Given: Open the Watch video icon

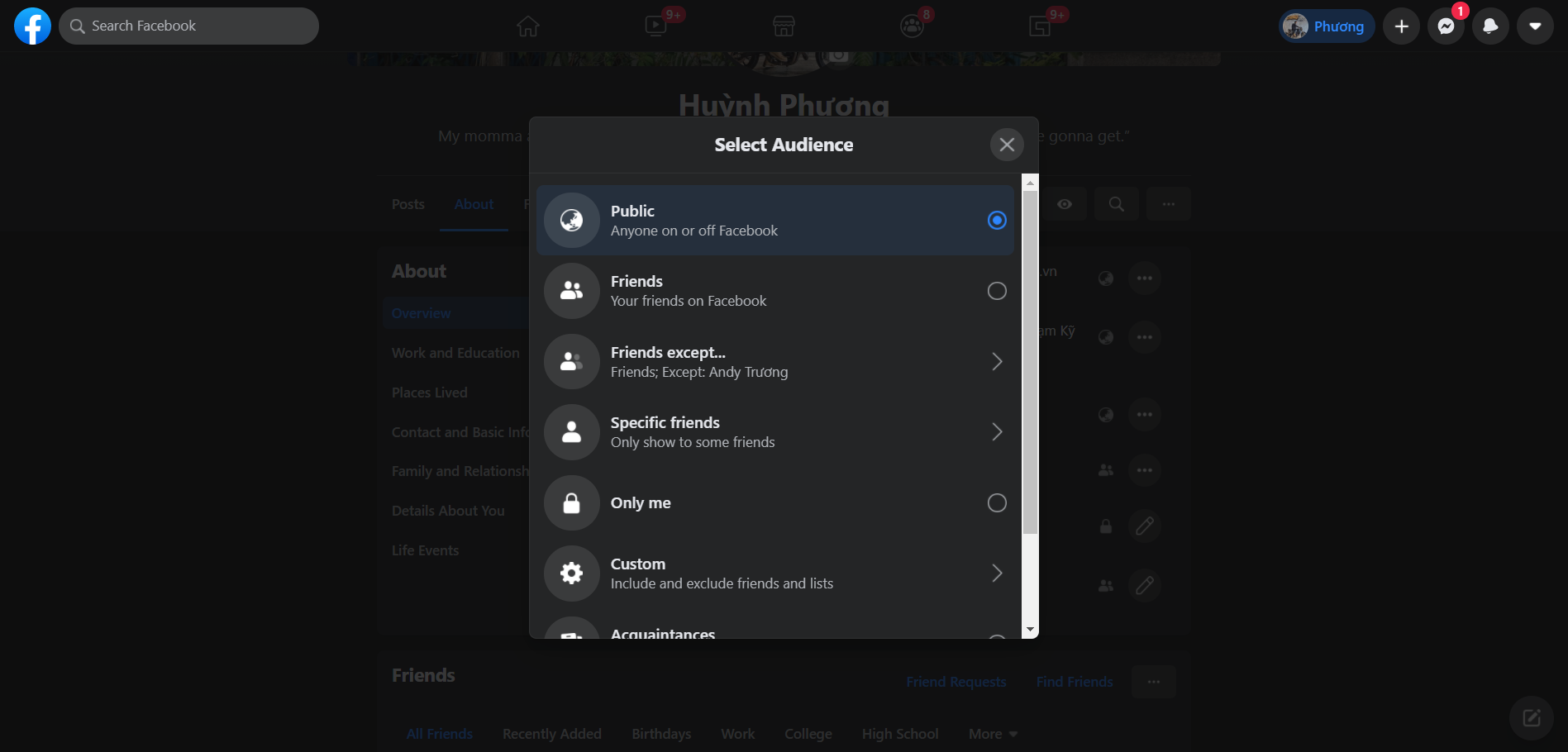Looking at the screenshot, I should coord(656,26).
